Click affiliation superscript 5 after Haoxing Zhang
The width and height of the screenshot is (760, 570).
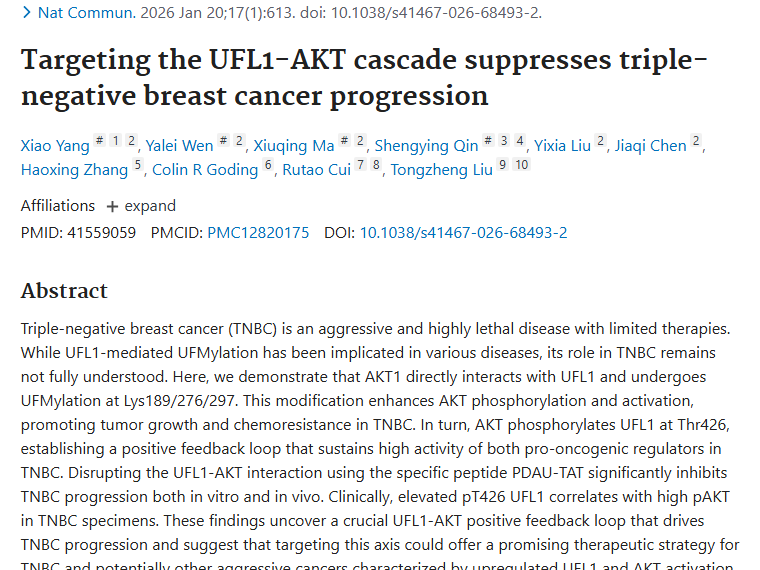pos(138,166)
